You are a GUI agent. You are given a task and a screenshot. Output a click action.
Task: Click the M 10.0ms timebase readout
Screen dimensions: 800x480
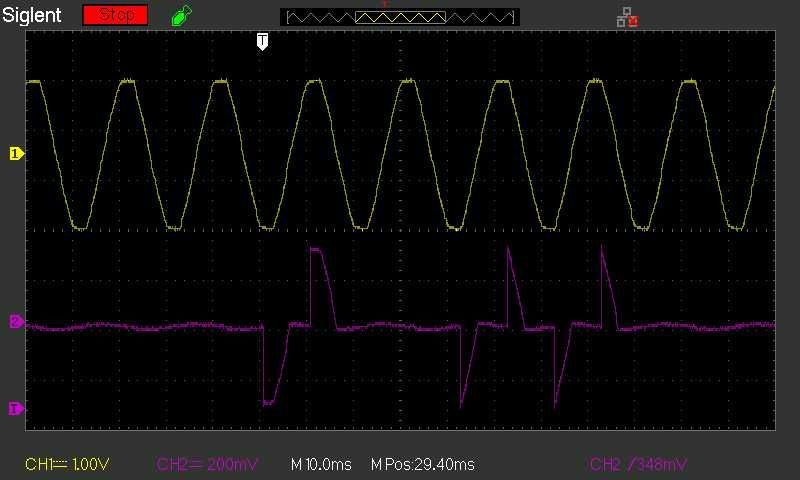click(x=321, y=464)
